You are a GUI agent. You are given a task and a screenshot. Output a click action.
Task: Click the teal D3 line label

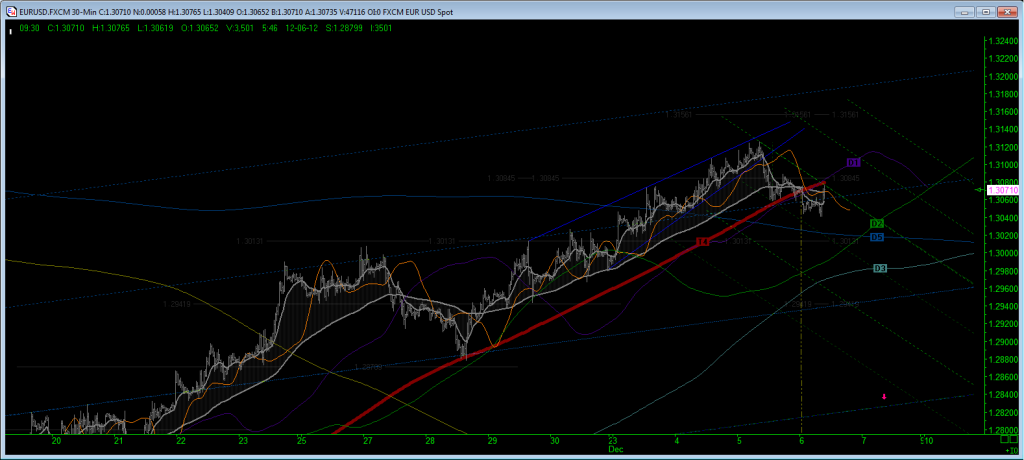coord(880,268)
